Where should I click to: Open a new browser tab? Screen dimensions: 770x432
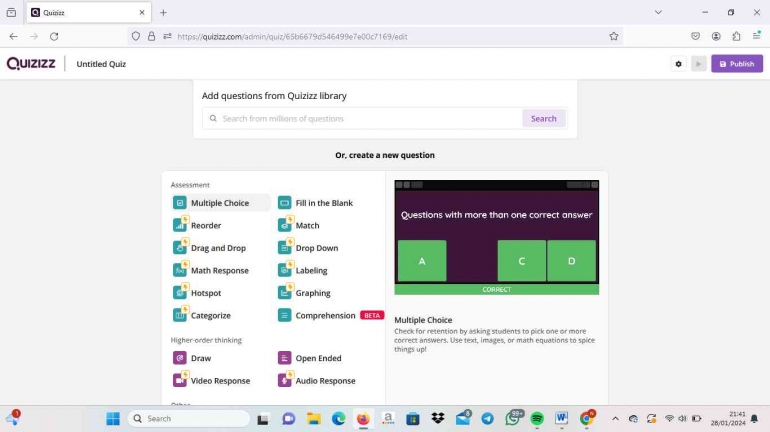coord(164,13)
